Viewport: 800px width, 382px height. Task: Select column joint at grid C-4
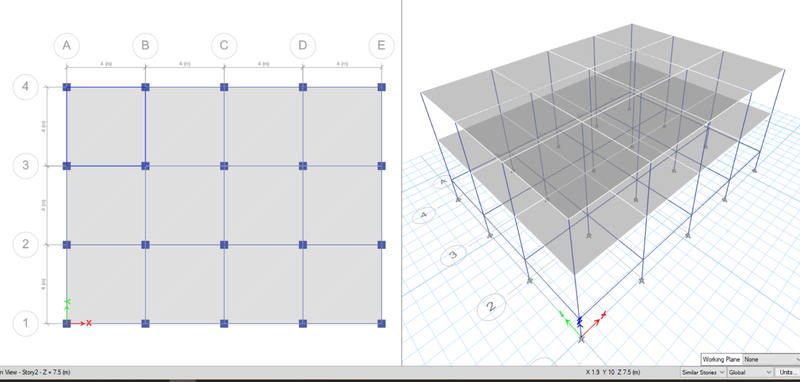pos(224,87)
